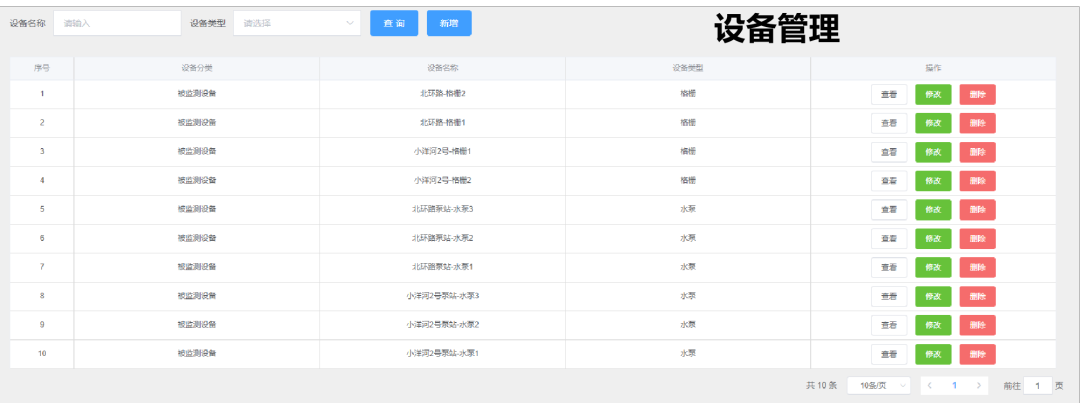Image resolution: width=1080 pixels, height=403 pixels.
Task: Click the next page arrow in pagination
Action: 979,385
